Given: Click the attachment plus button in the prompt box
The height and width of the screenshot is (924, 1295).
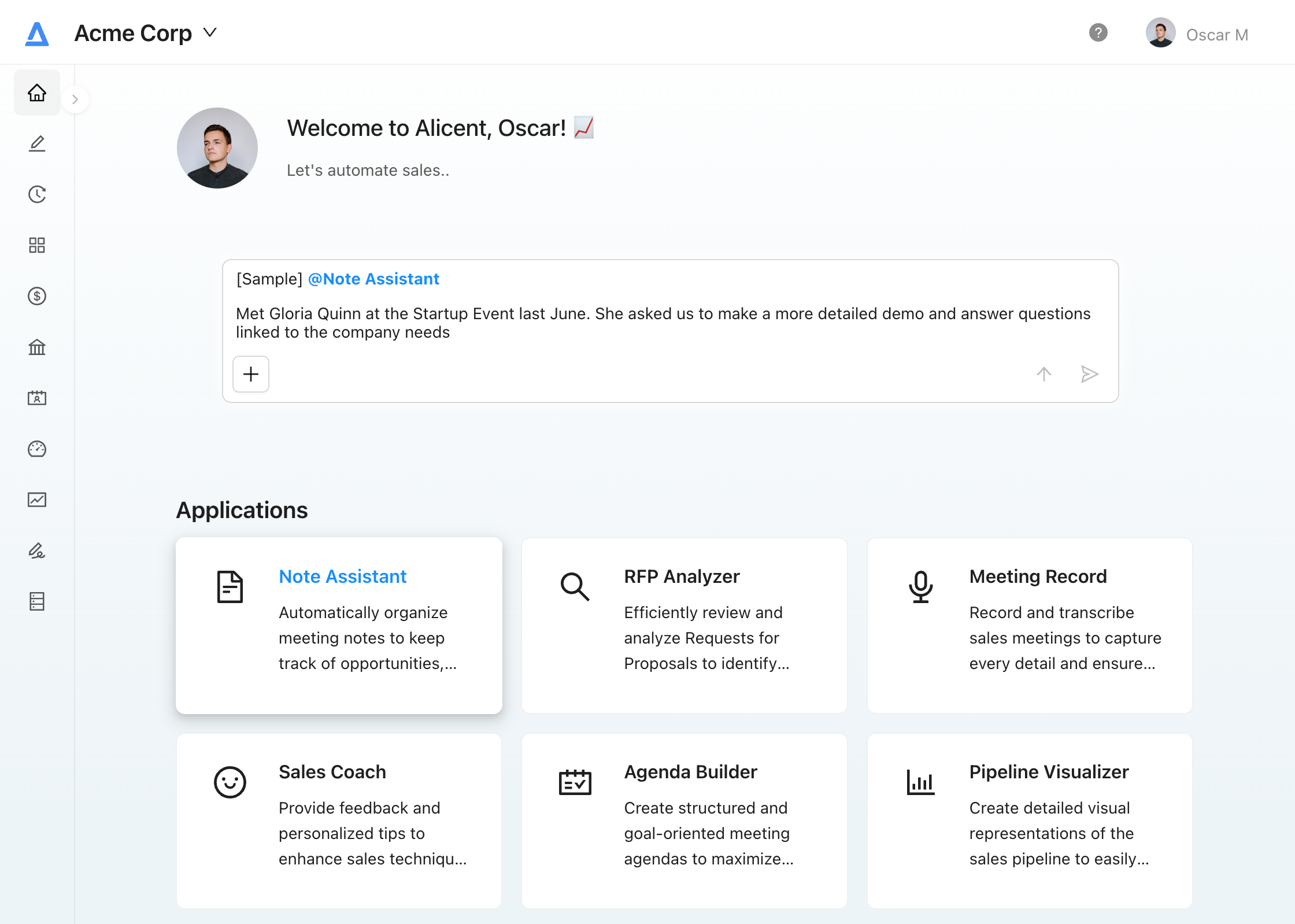Looking at the screenshot, I should pos(251,374).
